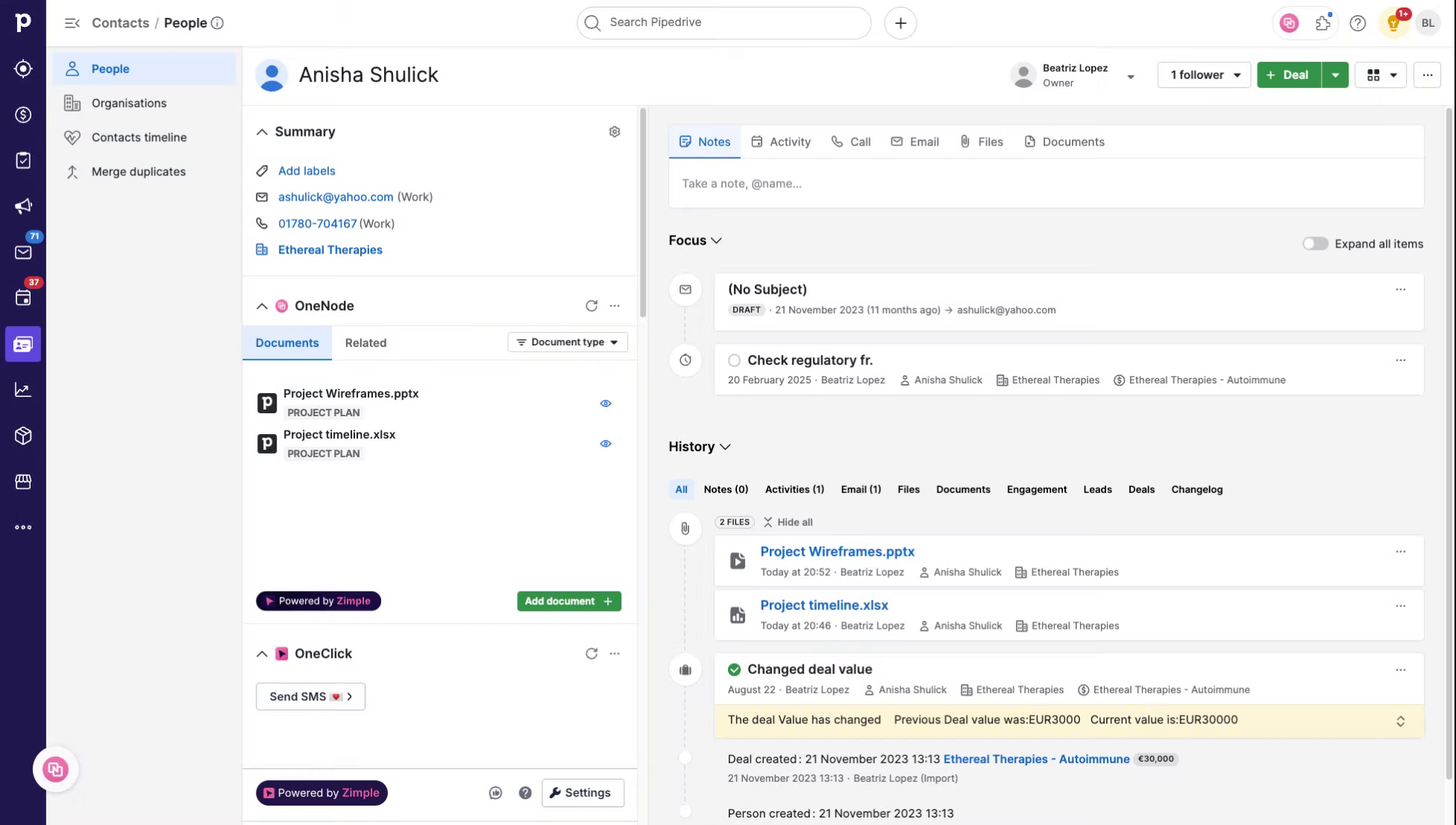1456x825 pixels.
Task: Switch to the Email tab
Action: (915, 142)
